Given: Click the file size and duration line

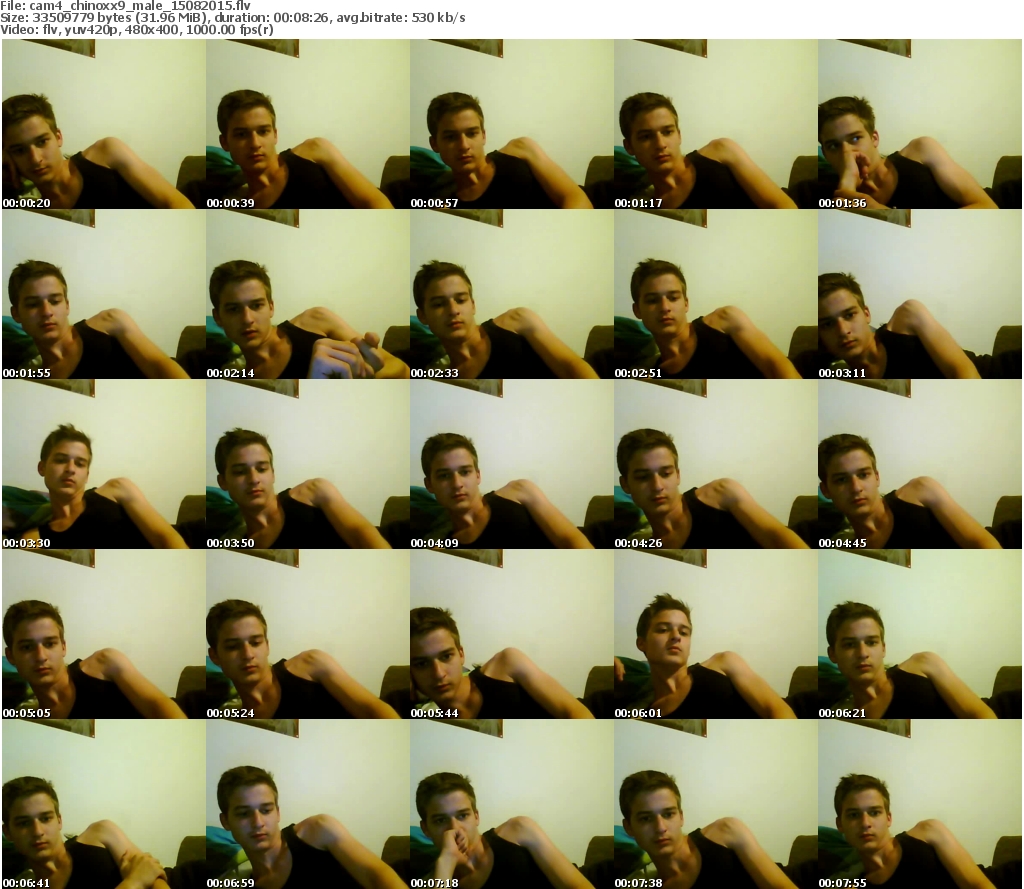Looking at the screenshot, I should pos(232,18).
